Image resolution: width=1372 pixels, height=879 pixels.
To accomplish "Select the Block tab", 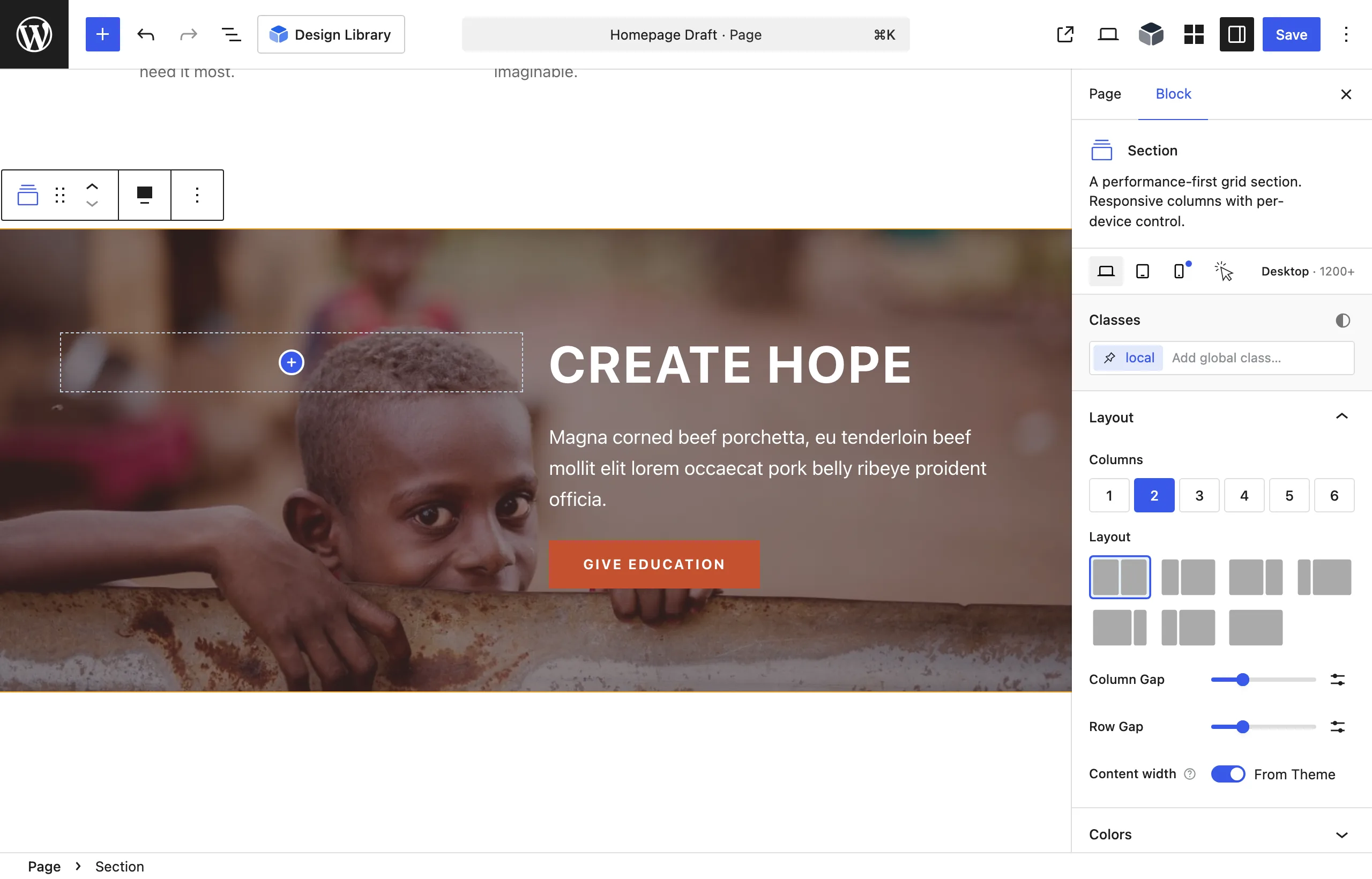I will (1173, 94).
